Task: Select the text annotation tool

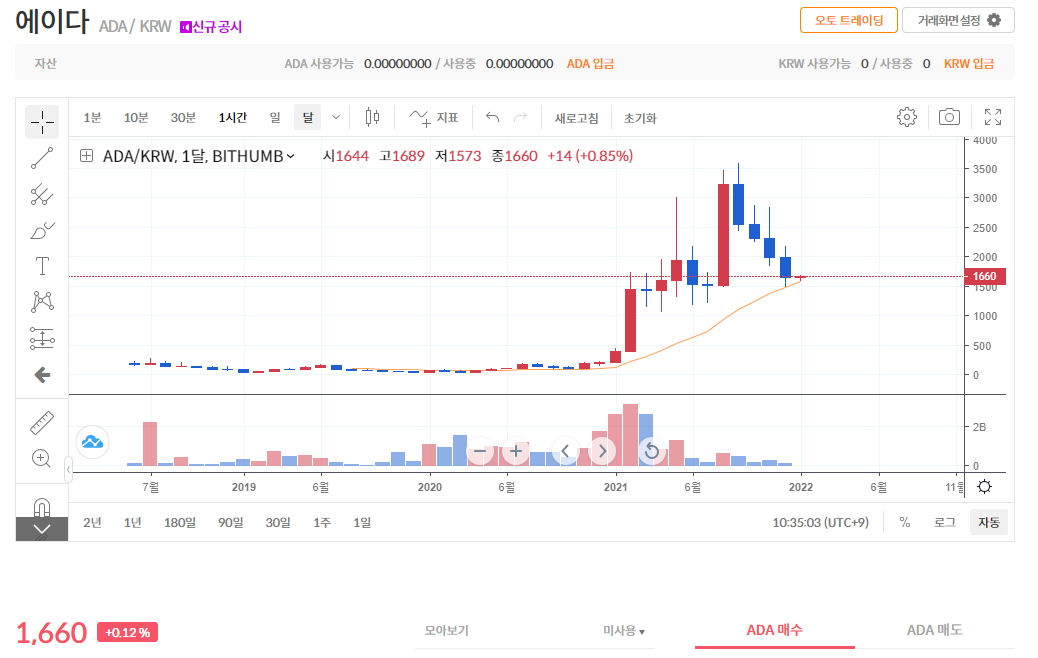Action: click(x=42, y=266)
